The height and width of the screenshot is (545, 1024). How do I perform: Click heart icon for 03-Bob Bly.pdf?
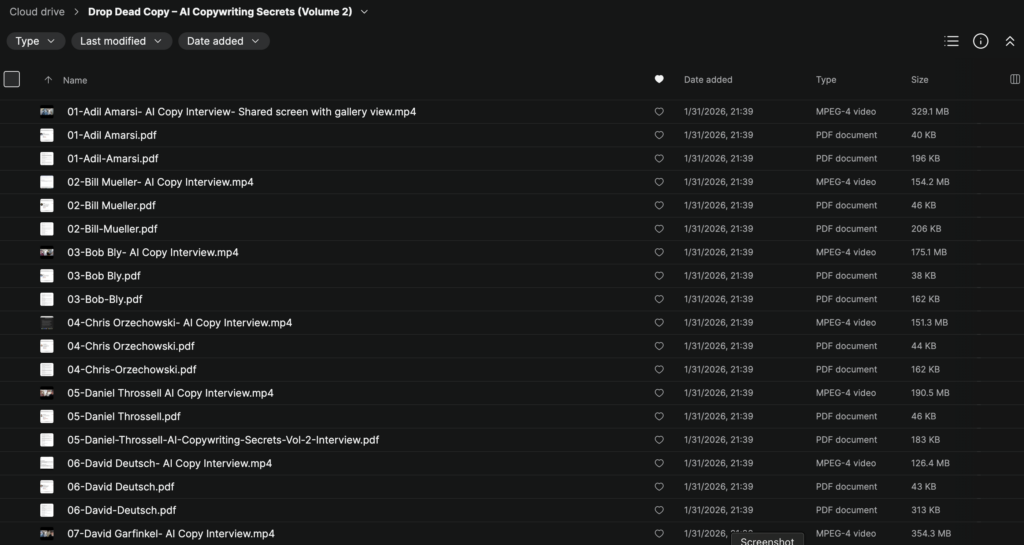click(659, 276)
